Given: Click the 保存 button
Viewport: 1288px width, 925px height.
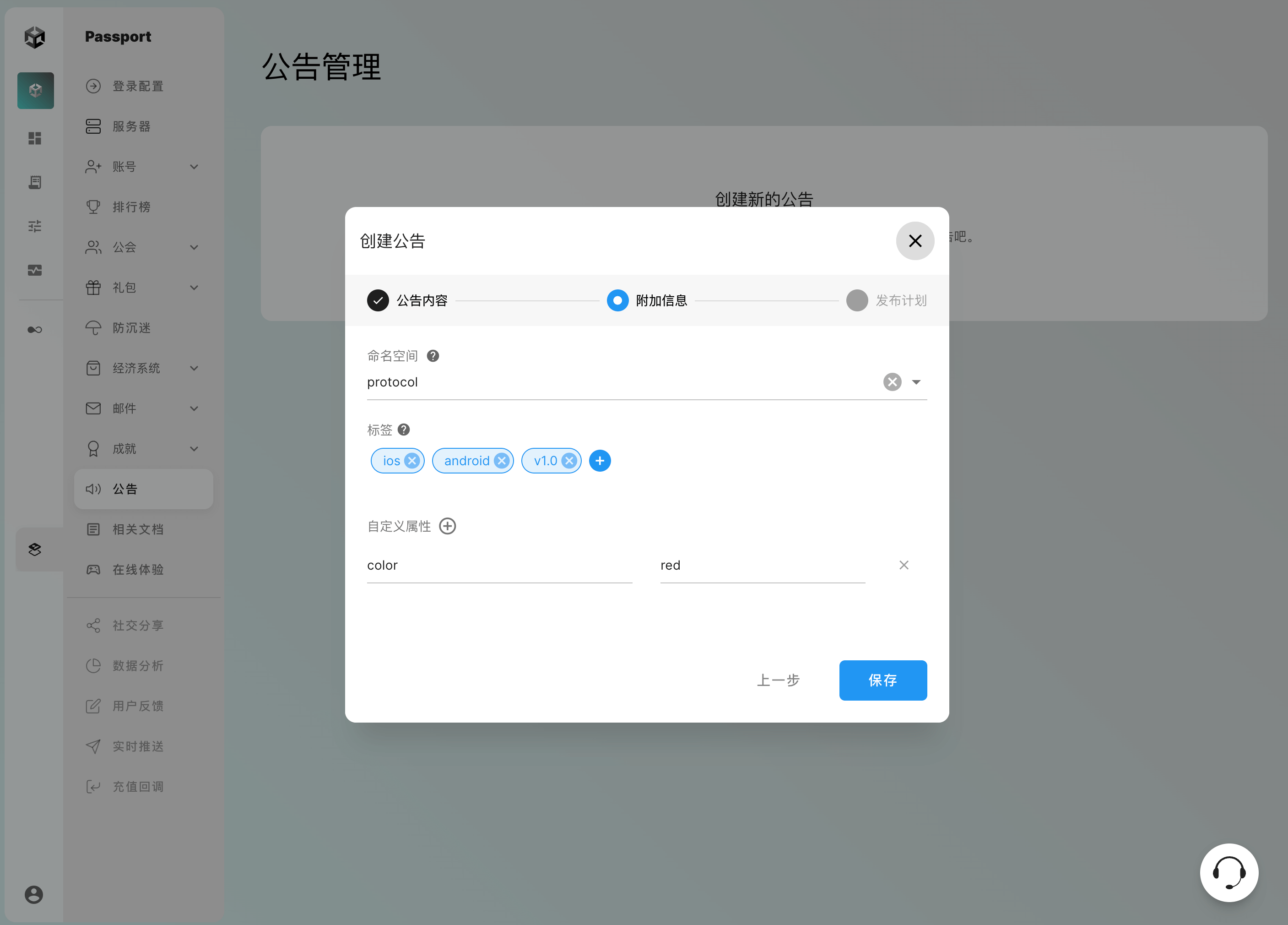Looking at the screenshot, I should [x=882, y=680].
